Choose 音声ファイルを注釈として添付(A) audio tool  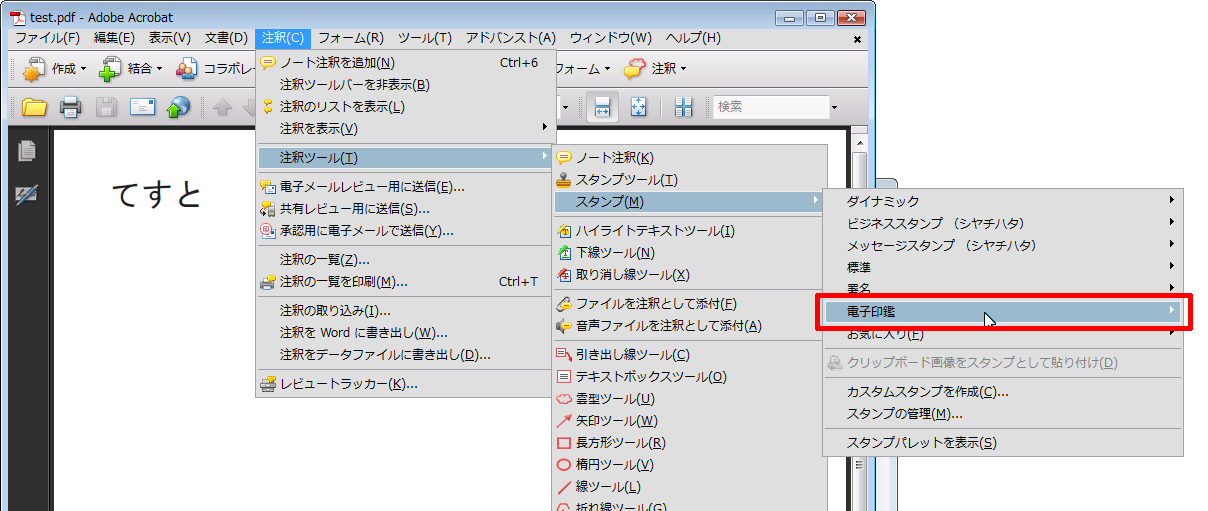click(691, 326)
